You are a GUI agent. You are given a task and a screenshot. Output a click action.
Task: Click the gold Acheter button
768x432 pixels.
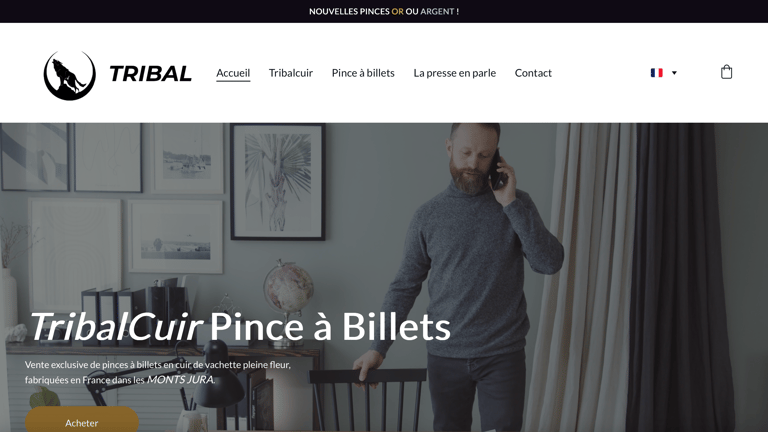[82, 420]
